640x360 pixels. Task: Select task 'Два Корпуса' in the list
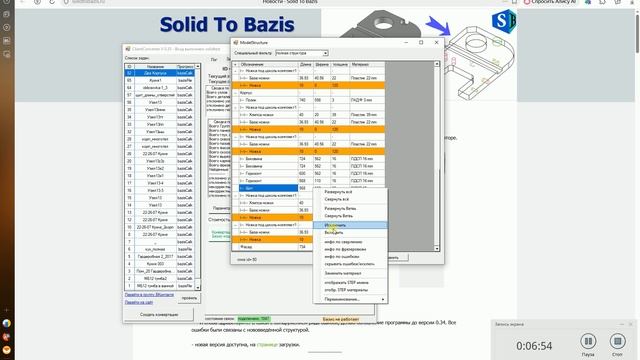pos(160,73)
